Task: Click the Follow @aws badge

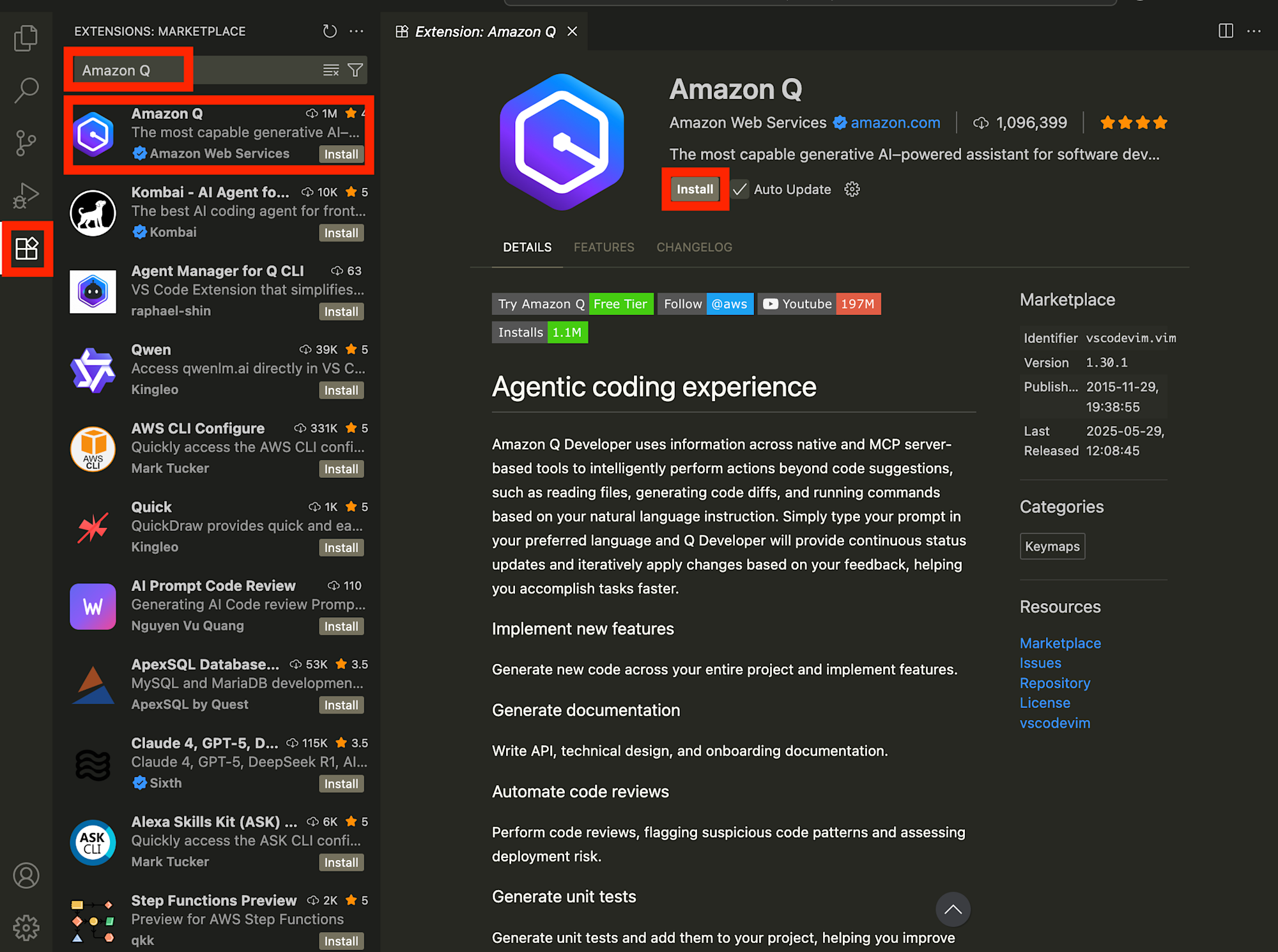Action: coord(706,304)
